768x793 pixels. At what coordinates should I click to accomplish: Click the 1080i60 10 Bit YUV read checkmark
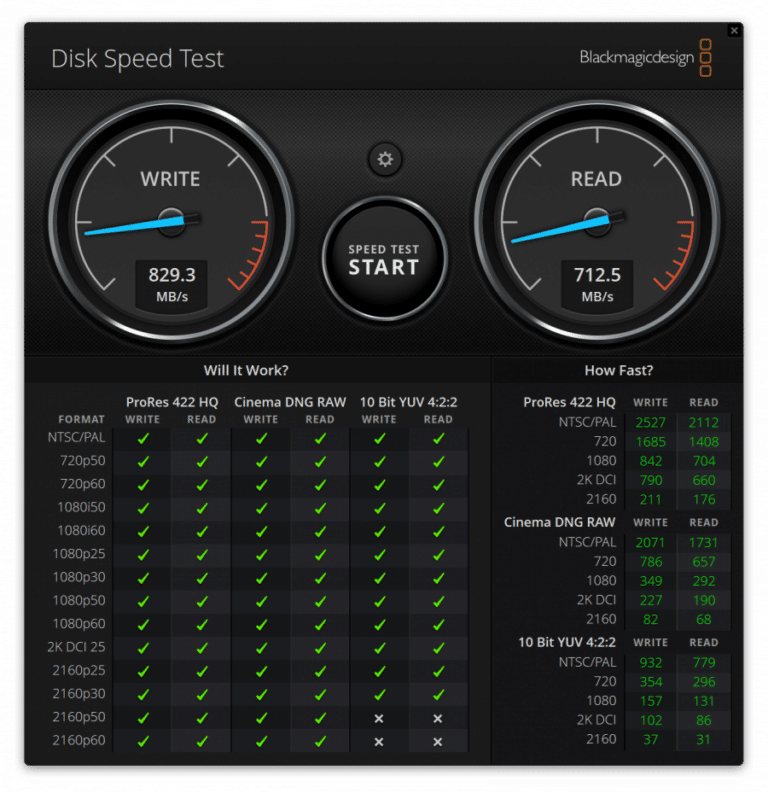[438, 532]
